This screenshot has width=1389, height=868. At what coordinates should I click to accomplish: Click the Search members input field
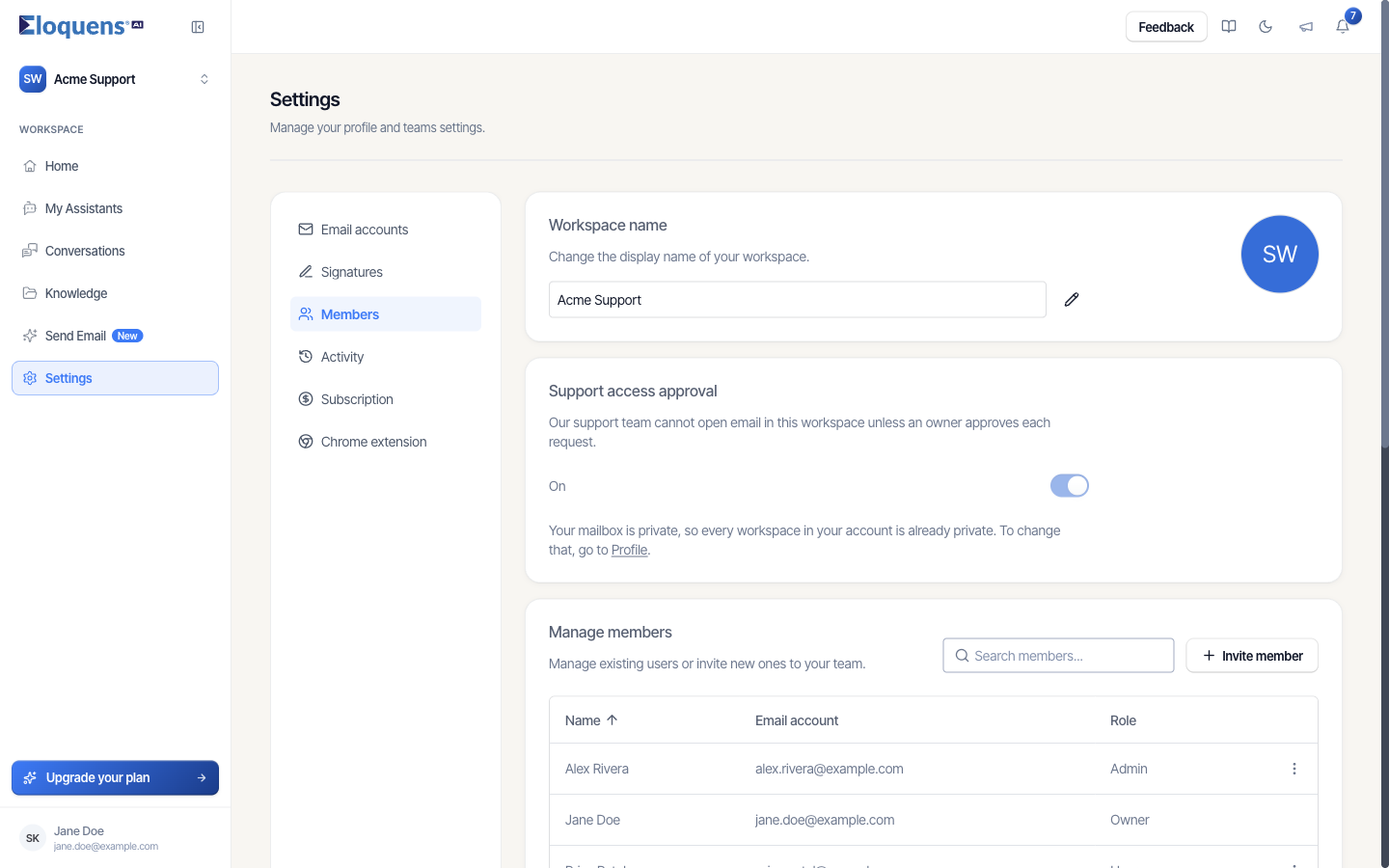tap(1058, 656)
